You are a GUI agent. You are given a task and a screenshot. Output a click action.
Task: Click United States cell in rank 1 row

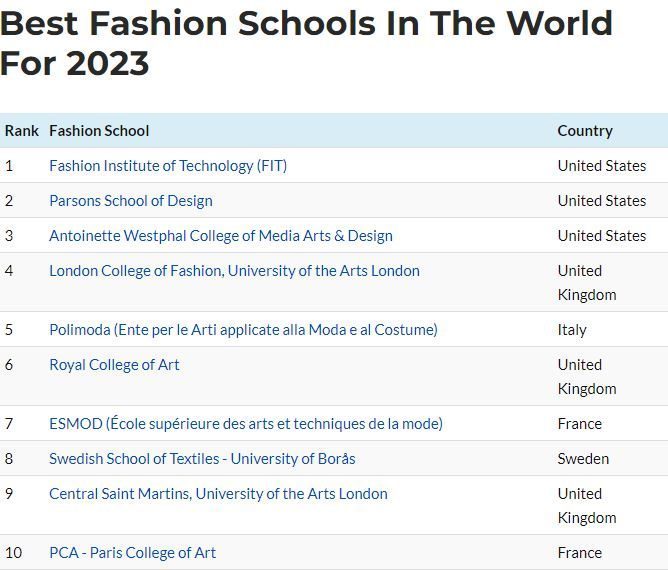[602, 166]
